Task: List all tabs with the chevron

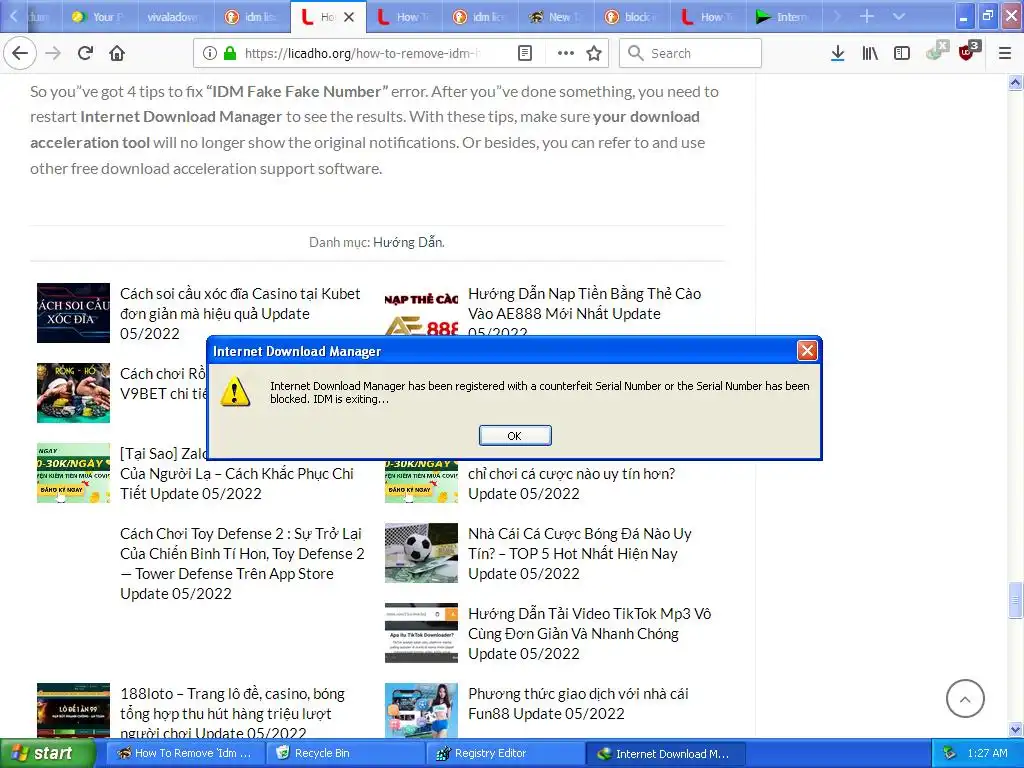Action: pyautogui.click(x=899, y=16)
